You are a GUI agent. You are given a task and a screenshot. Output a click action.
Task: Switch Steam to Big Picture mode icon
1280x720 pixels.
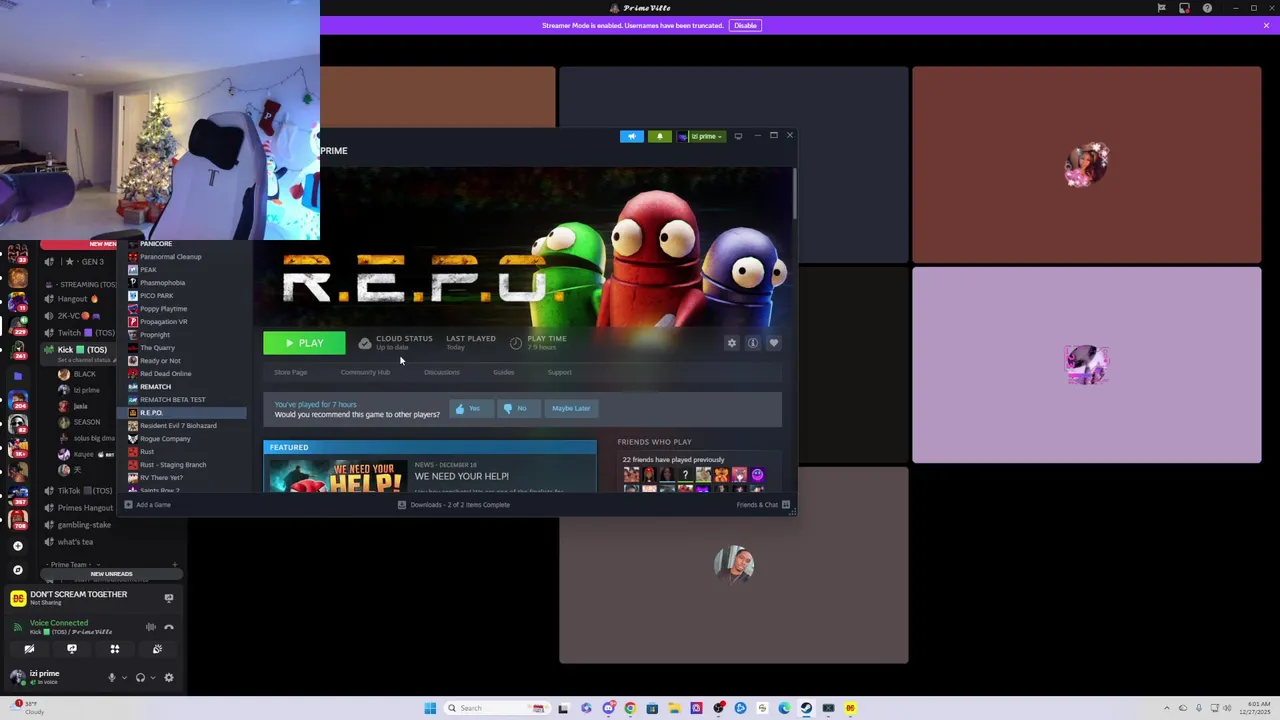pyautogui.click(x=738, y=136)
